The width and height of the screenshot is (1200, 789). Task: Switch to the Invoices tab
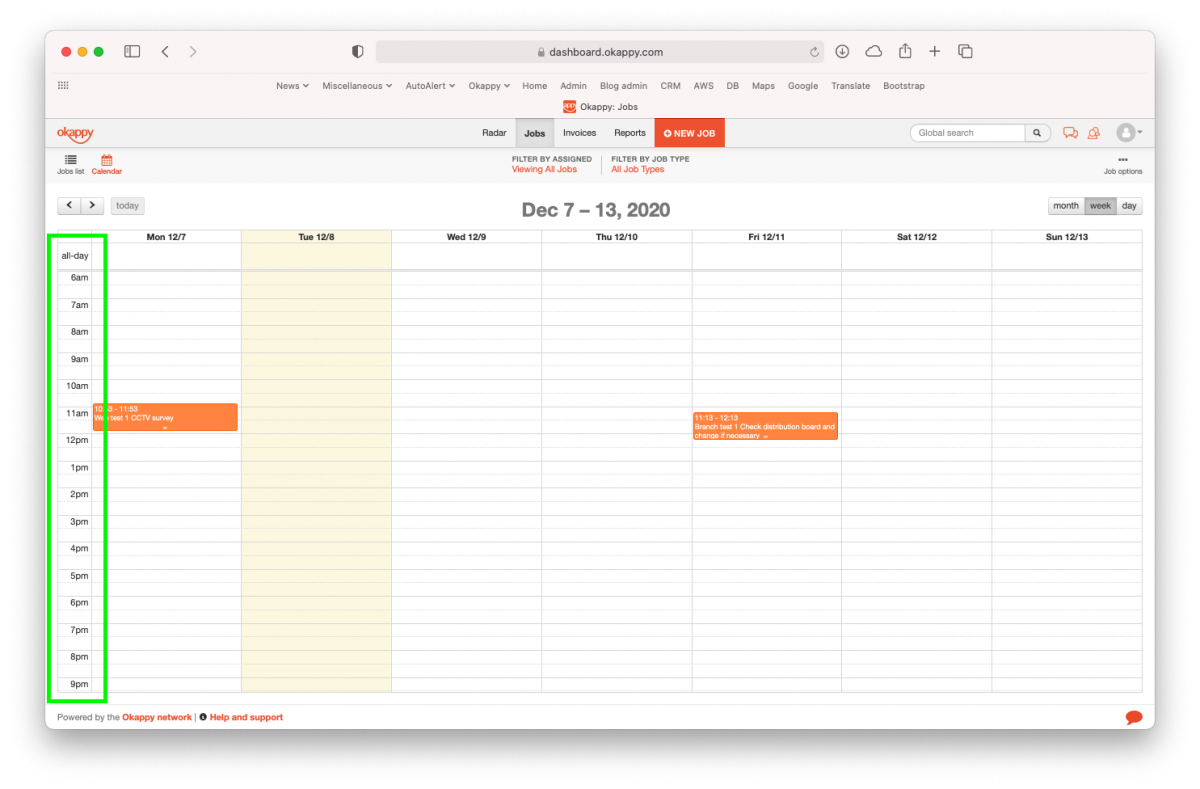pos(579,132)
